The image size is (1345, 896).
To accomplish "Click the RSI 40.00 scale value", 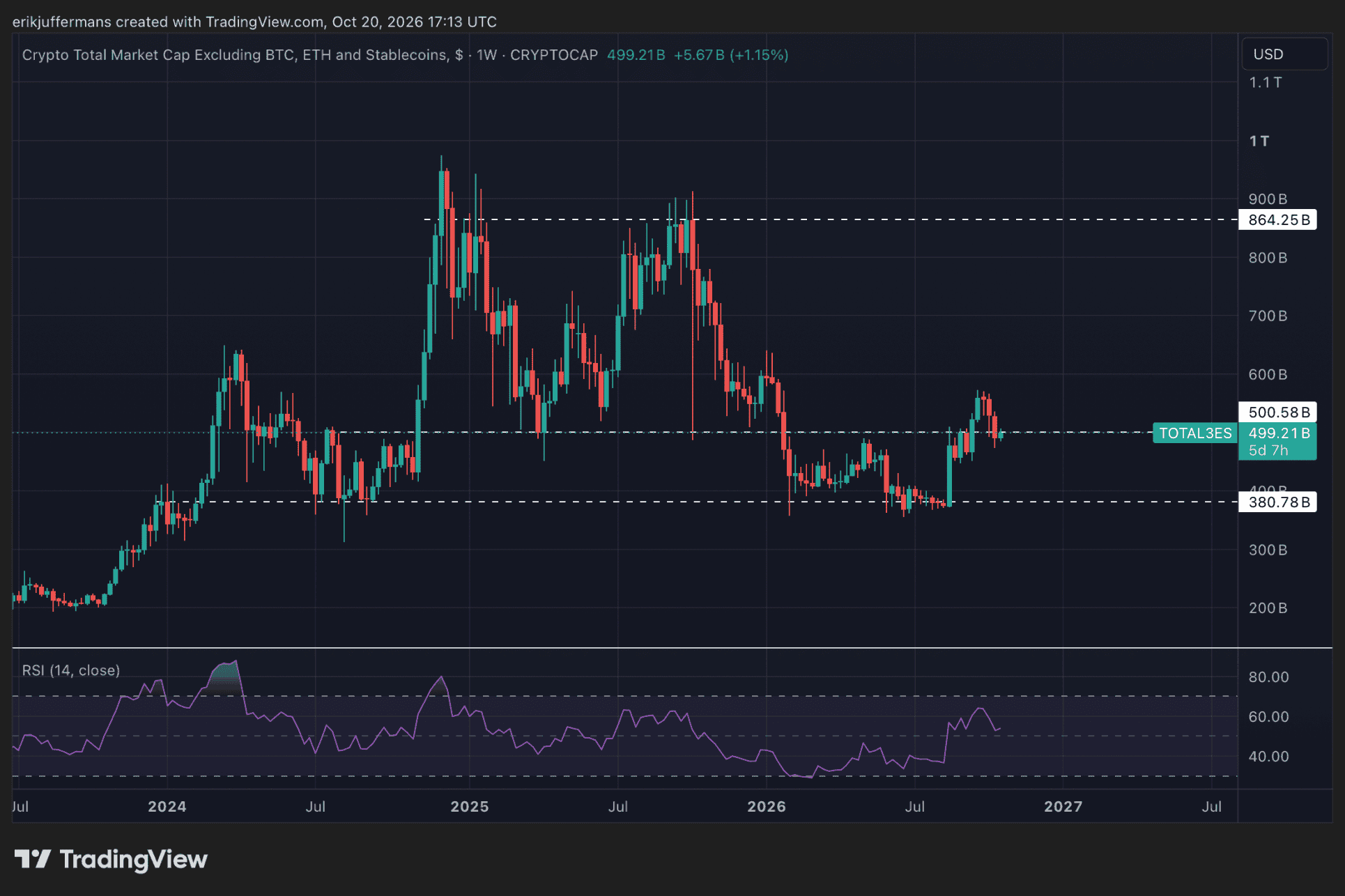I will pos(1268,757).
